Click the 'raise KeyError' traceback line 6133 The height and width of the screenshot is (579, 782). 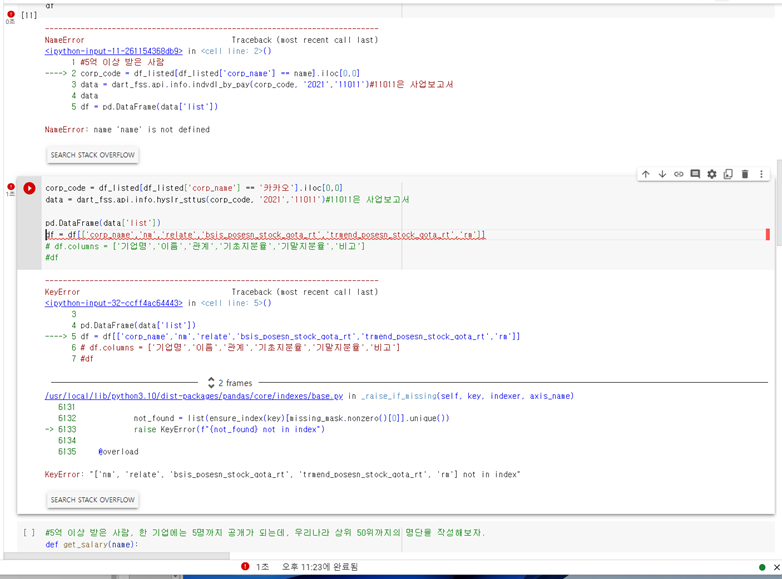click(229, 429)
